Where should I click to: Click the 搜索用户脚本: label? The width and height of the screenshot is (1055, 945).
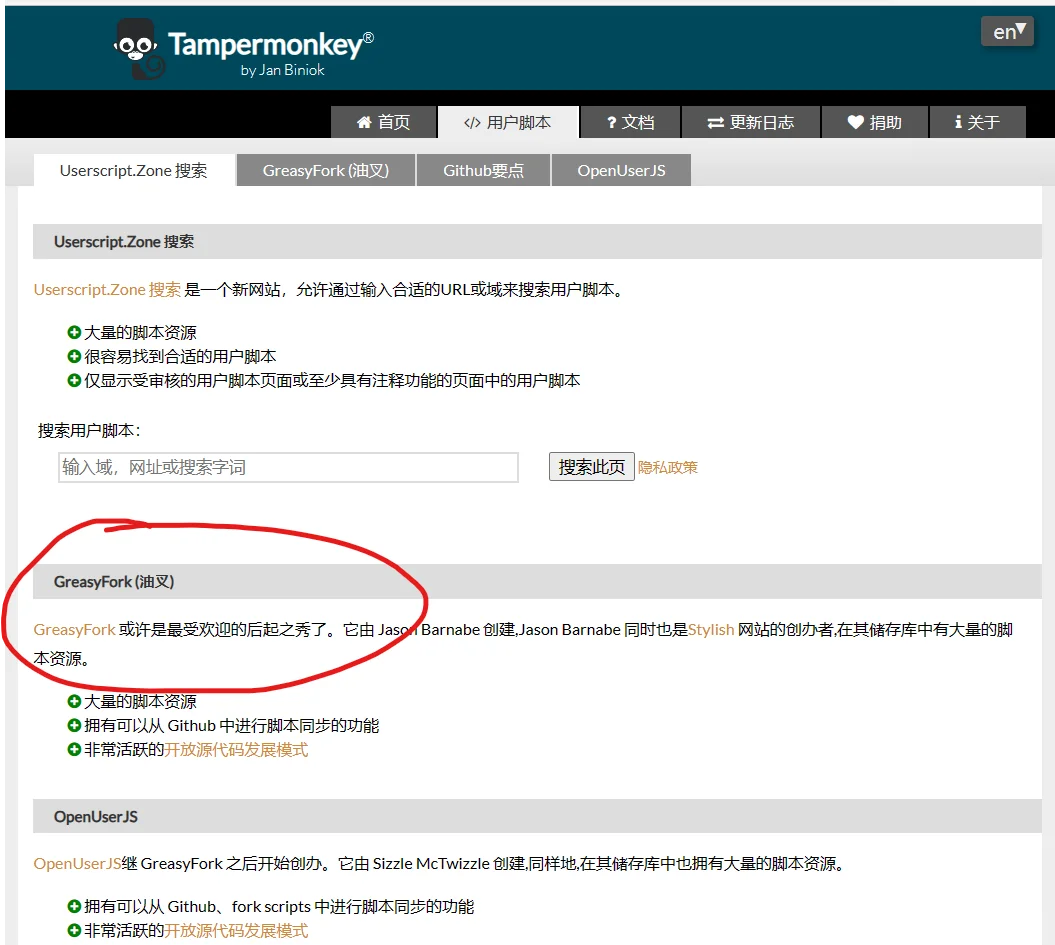pos(89,430)
